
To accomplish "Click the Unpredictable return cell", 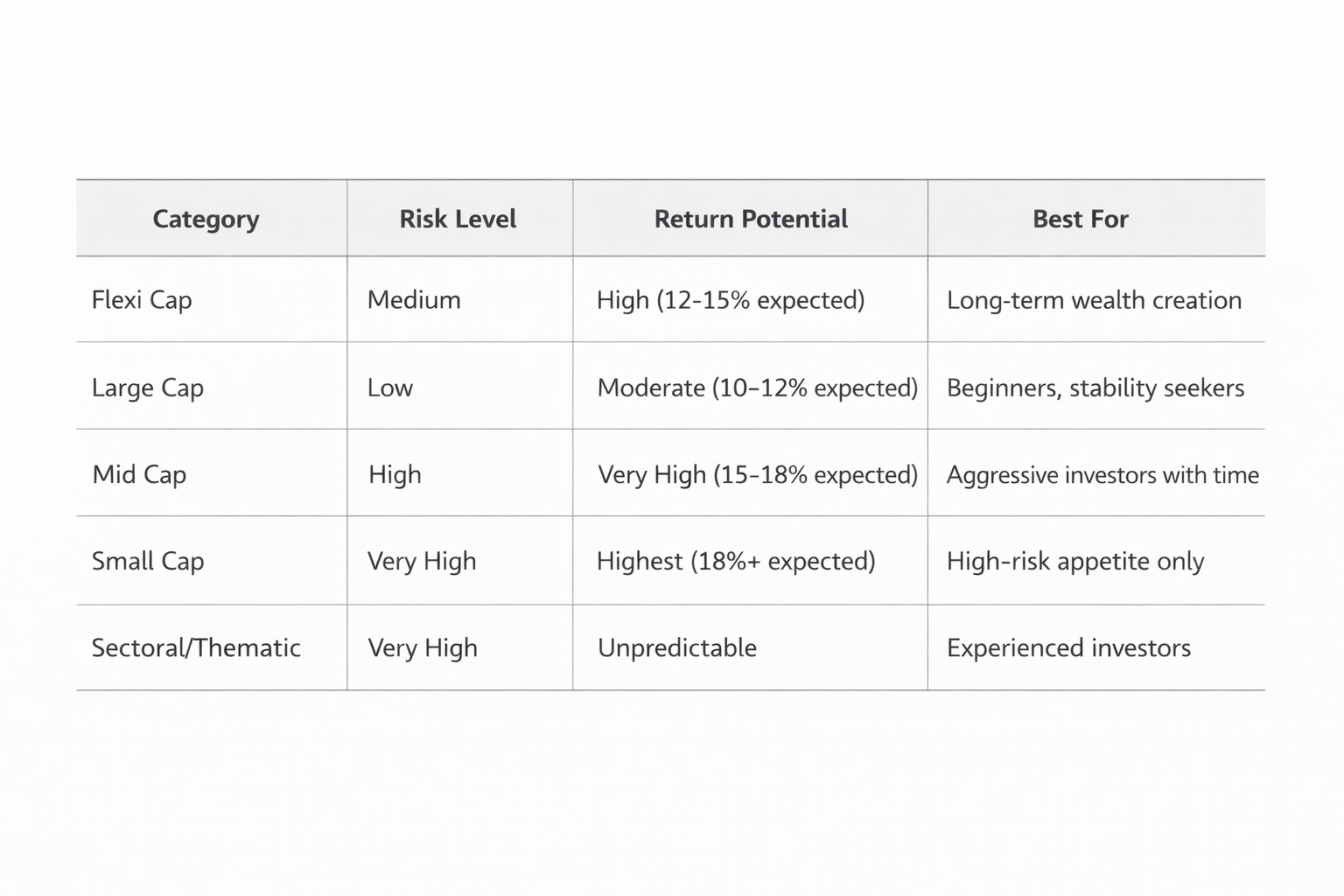I will 677,647.
